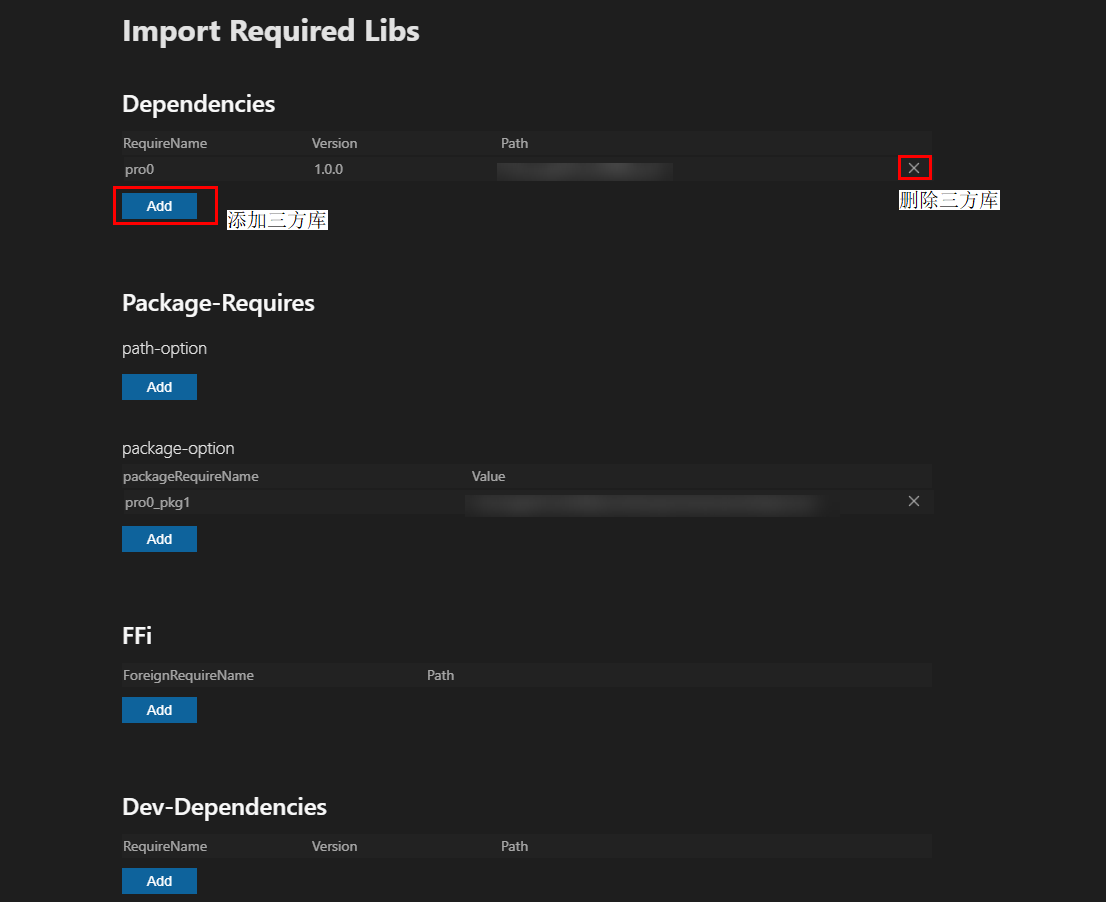Screen dimensions: 1106x902
Task: Click the ForeignRequireName column header
Action: point(188,675)
